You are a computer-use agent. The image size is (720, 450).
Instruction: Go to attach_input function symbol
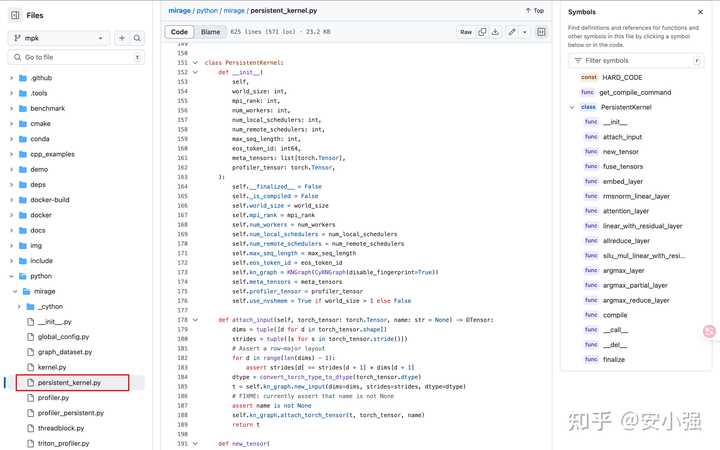click(x=622, y=136)
